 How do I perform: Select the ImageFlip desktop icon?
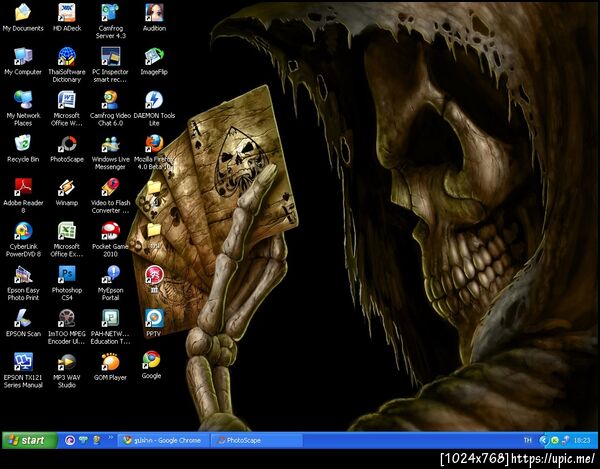(x=154, y=61)
